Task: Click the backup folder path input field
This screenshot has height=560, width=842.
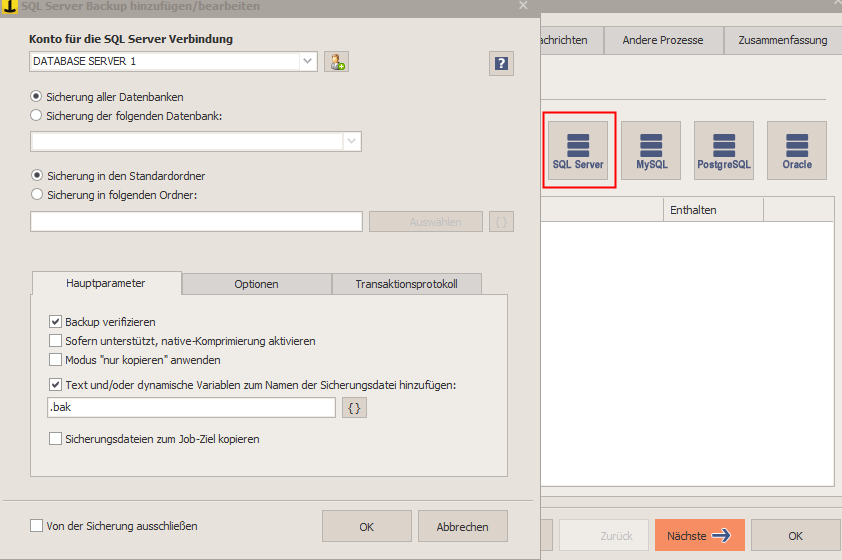Action: point(197,222)
